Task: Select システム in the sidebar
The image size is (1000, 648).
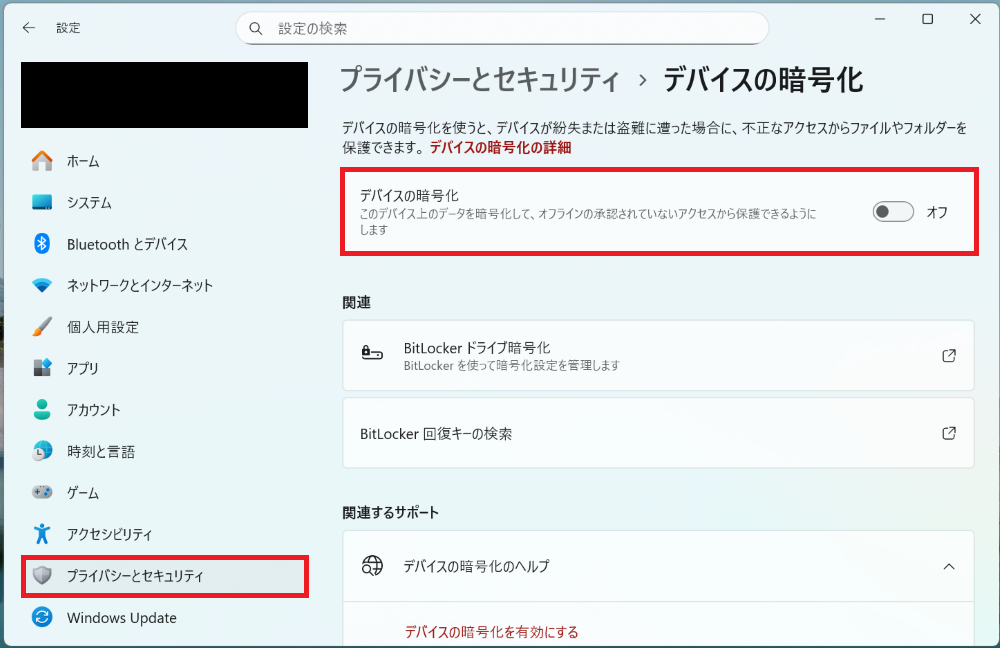Action: pos(89,203)
